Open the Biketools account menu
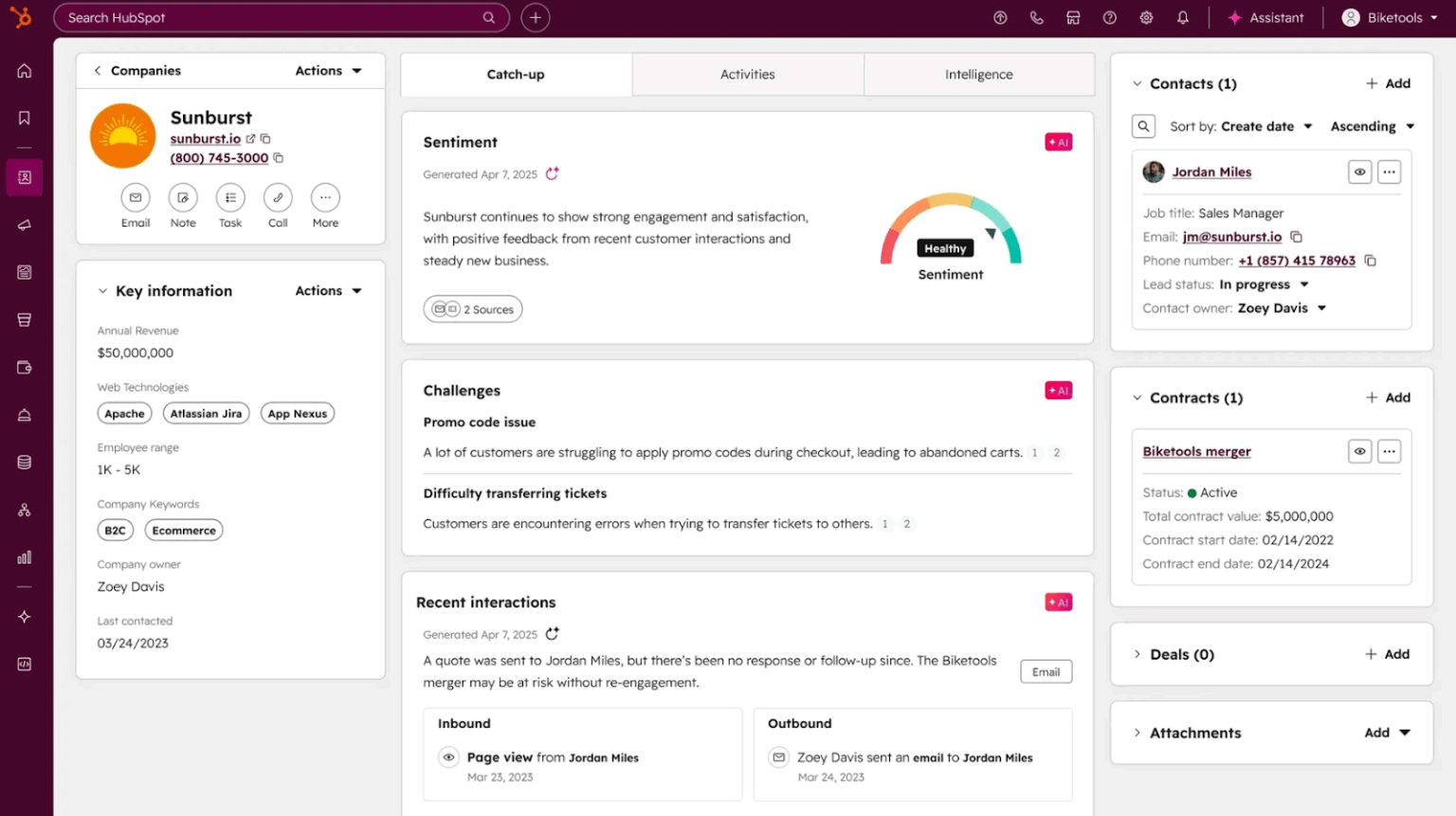This screenshot has width=1456, height=816. click(x=1391, y=18)
